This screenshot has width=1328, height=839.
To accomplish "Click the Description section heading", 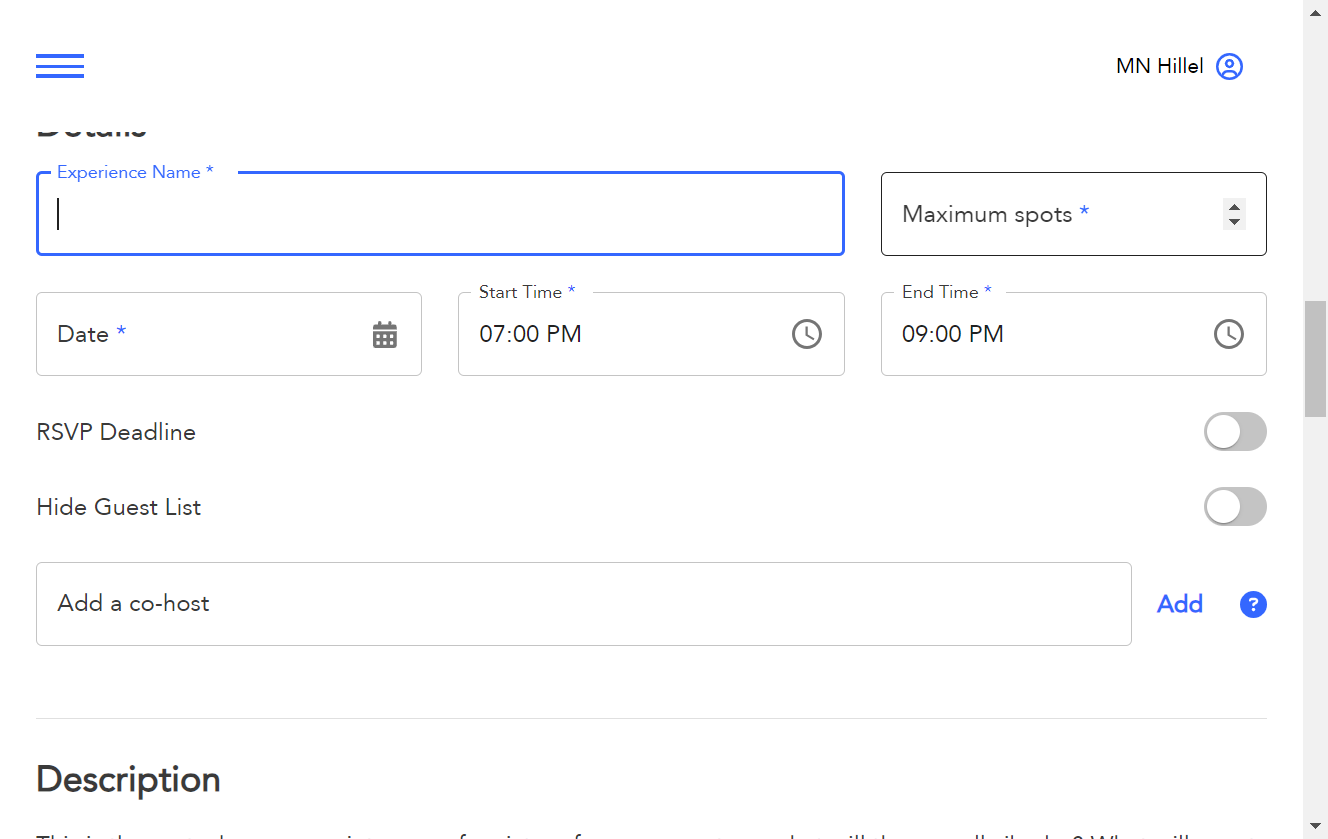I will click(128, 780).
